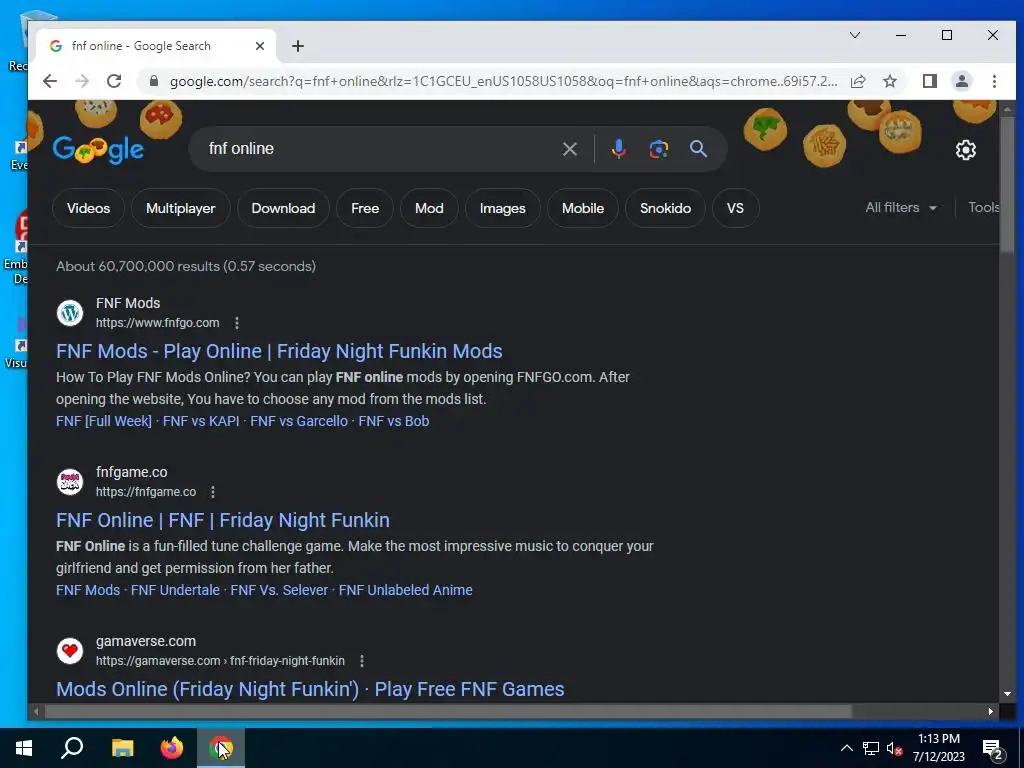Image resolution: width=1024 pixels, height=768 pixels.
Task: Click the search box with fnf online
Action: 379,149
